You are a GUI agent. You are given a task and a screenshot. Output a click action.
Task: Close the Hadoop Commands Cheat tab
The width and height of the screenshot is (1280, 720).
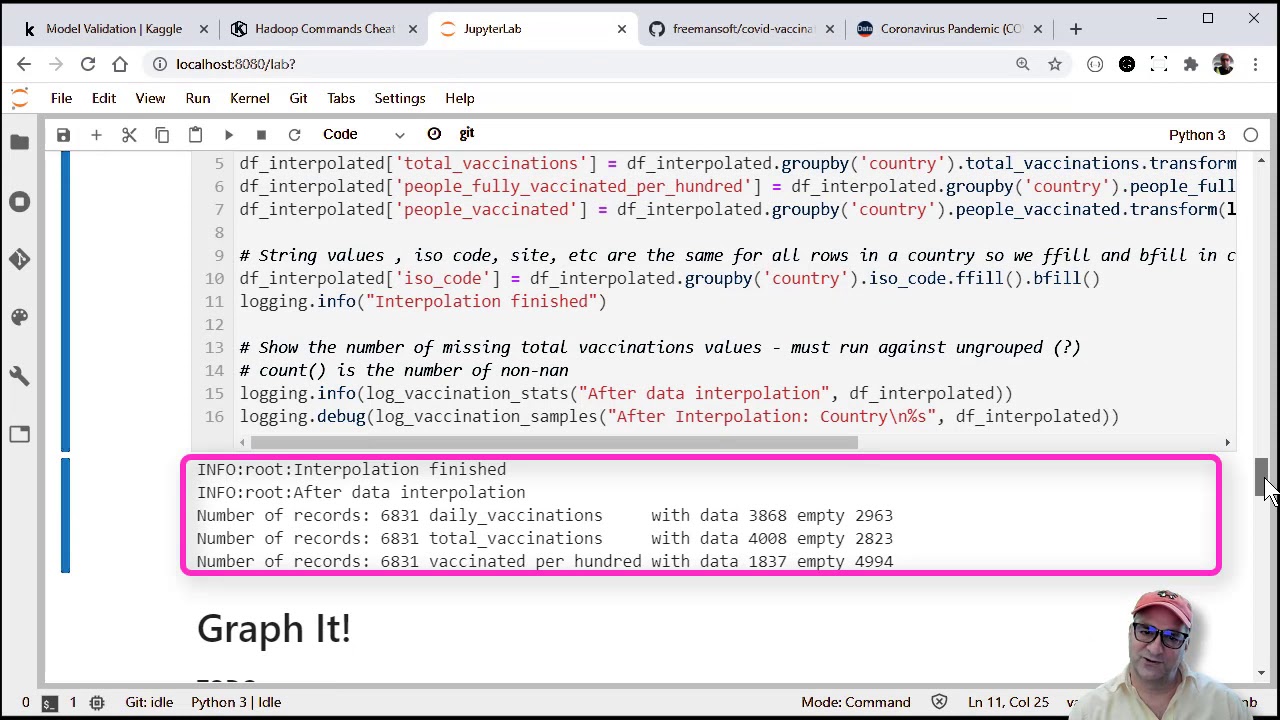click(x=412, y=29)
